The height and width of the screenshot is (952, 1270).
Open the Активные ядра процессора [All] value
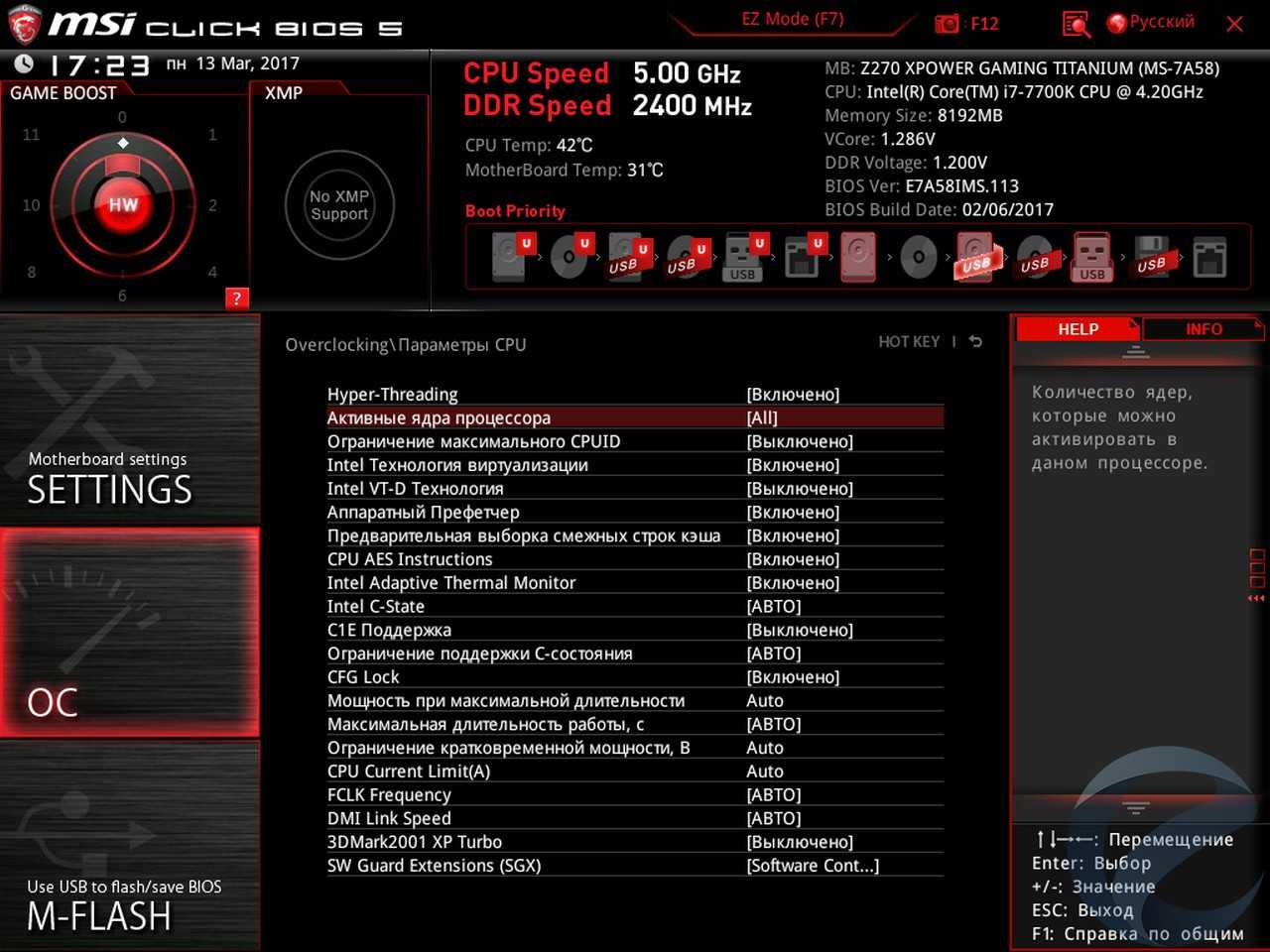coord(762,418)
